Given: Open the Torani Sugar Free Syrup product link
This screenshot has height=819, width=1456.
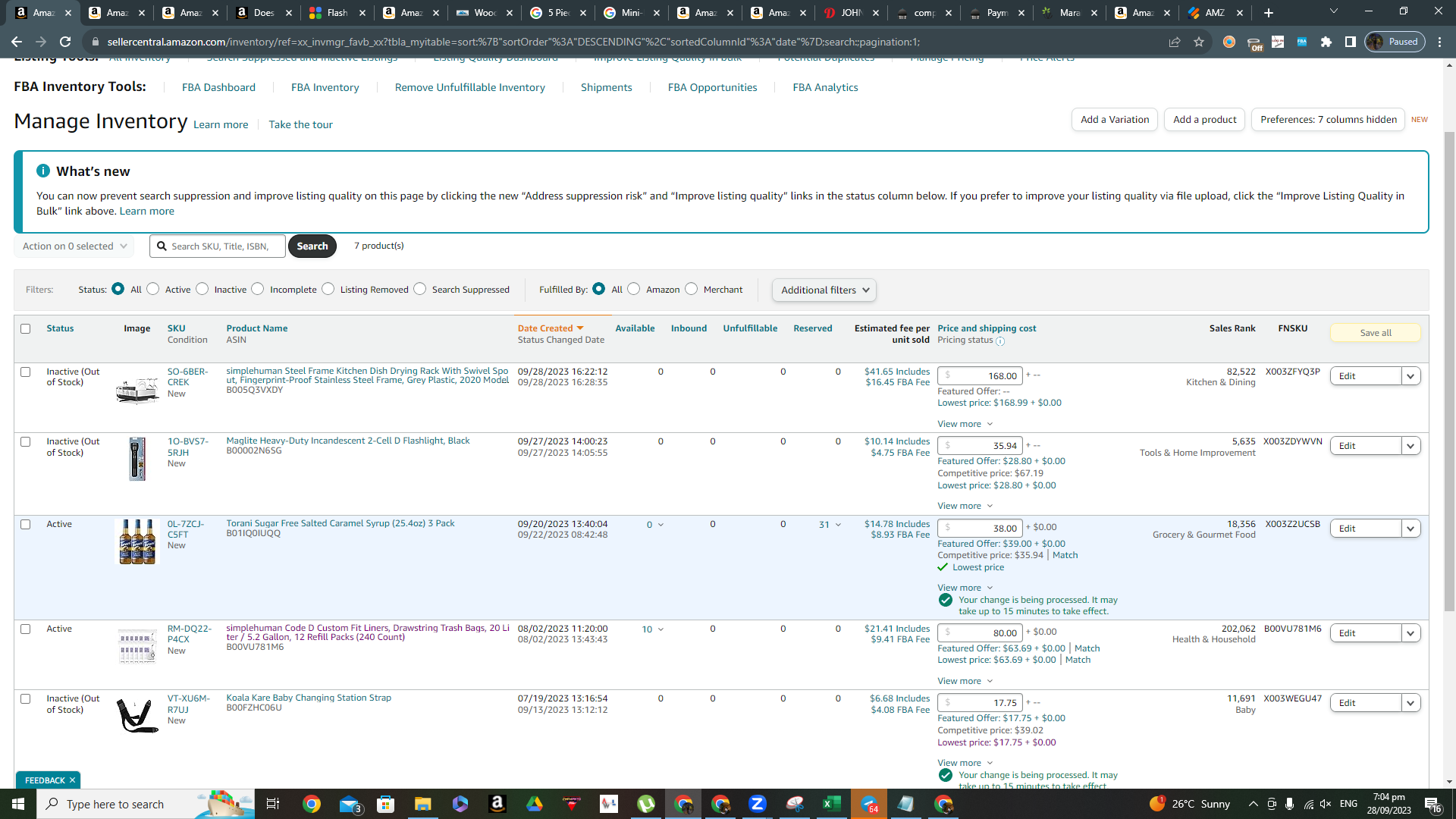Looking at the screenshot, I should pos(340,523).
